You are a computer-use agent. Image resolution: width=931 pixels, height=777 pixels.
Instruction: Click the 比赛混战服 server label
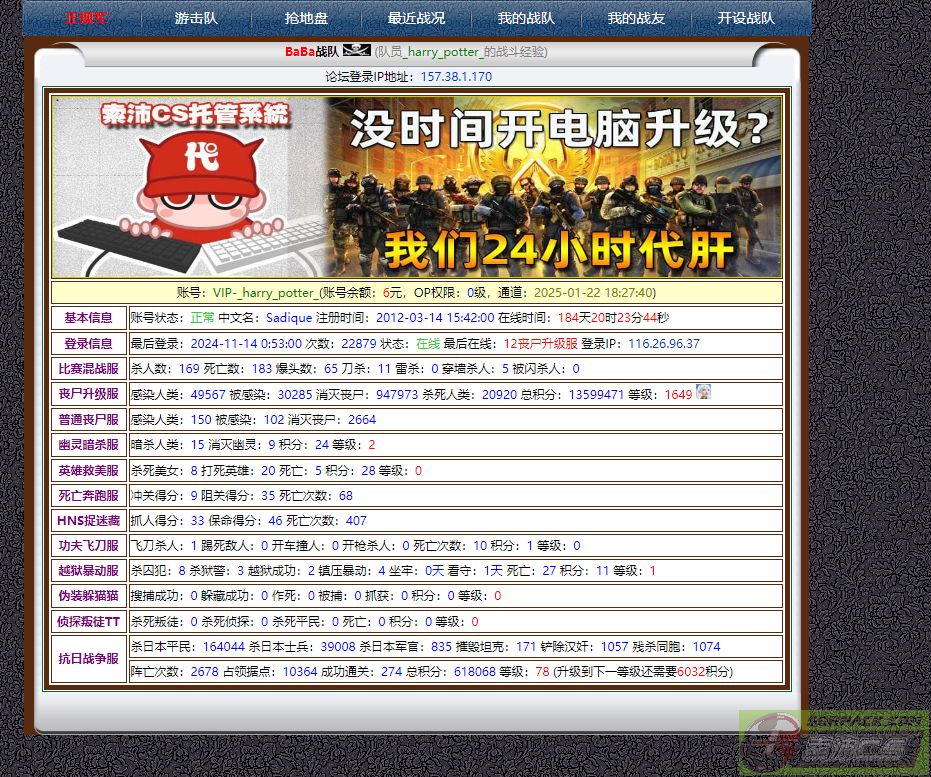(89, 369)
